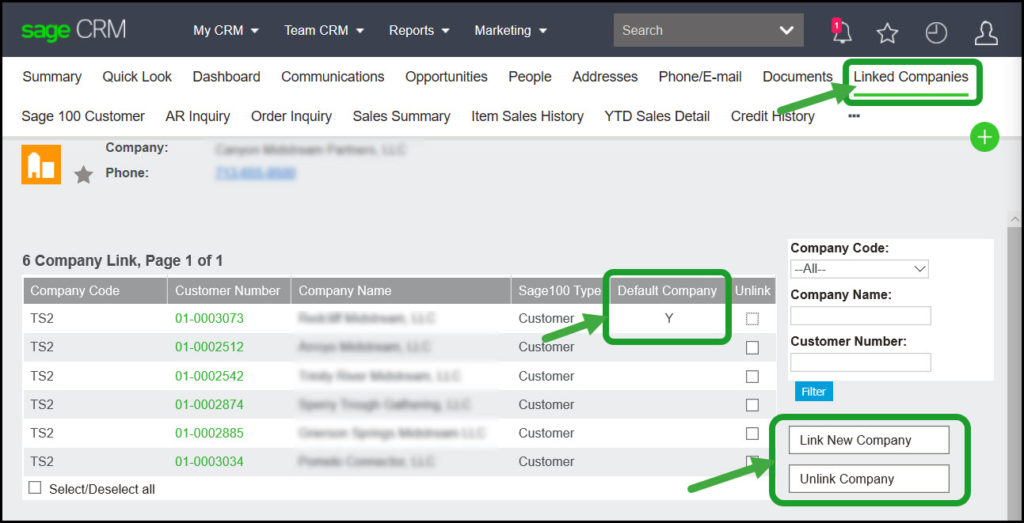Open the Dashboard tab
This screenshot has width=1024, height=523.
(226, 77)
